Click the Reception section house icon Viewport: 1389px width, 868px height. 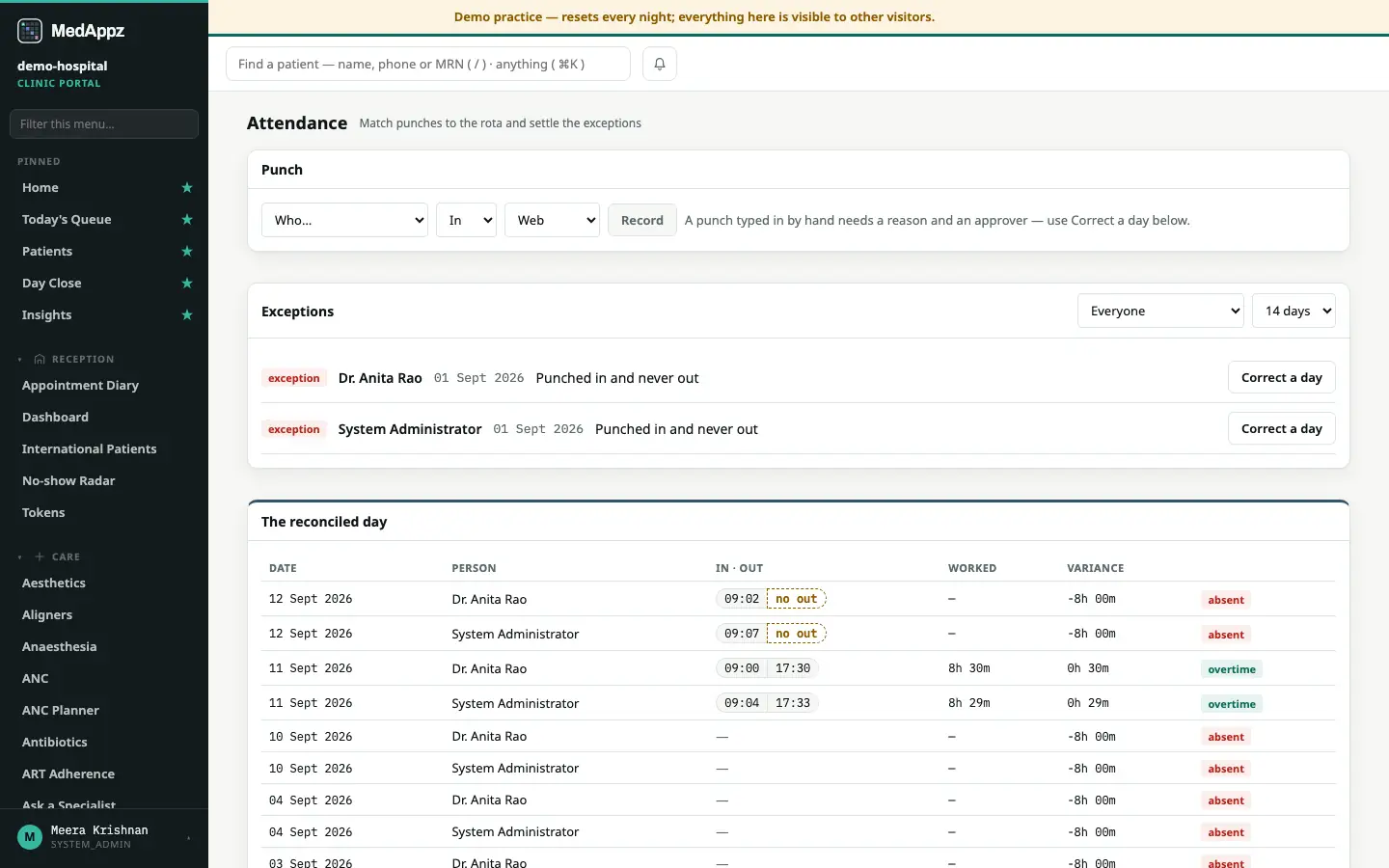[40, 359]
